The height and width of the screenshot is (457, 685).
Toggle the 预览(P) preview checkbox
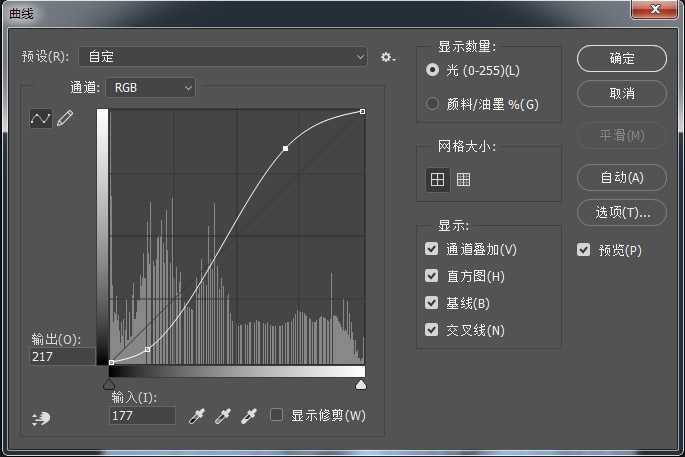click(x=584, y=249)
